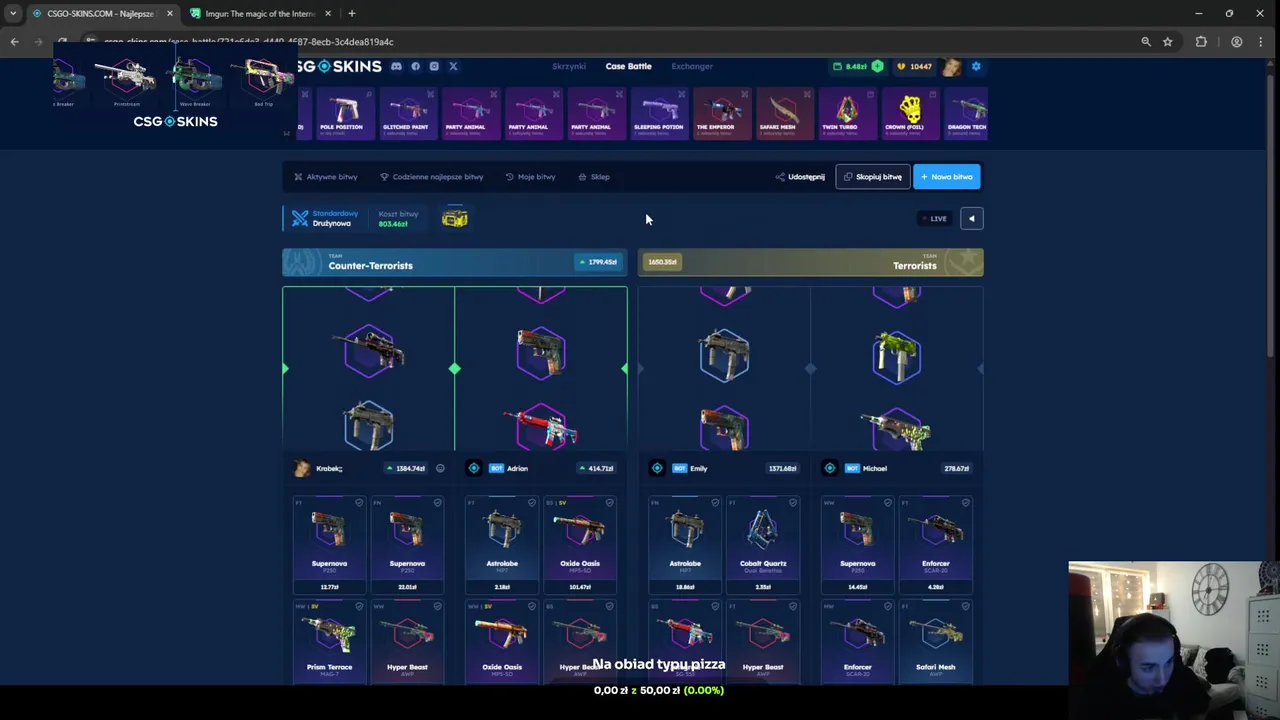Image resolution: width=1280 pixels, height=720 pixels.
Task: Click shield icon on Michael's 4.28zł Enforcer card
Action: point(965,503)
